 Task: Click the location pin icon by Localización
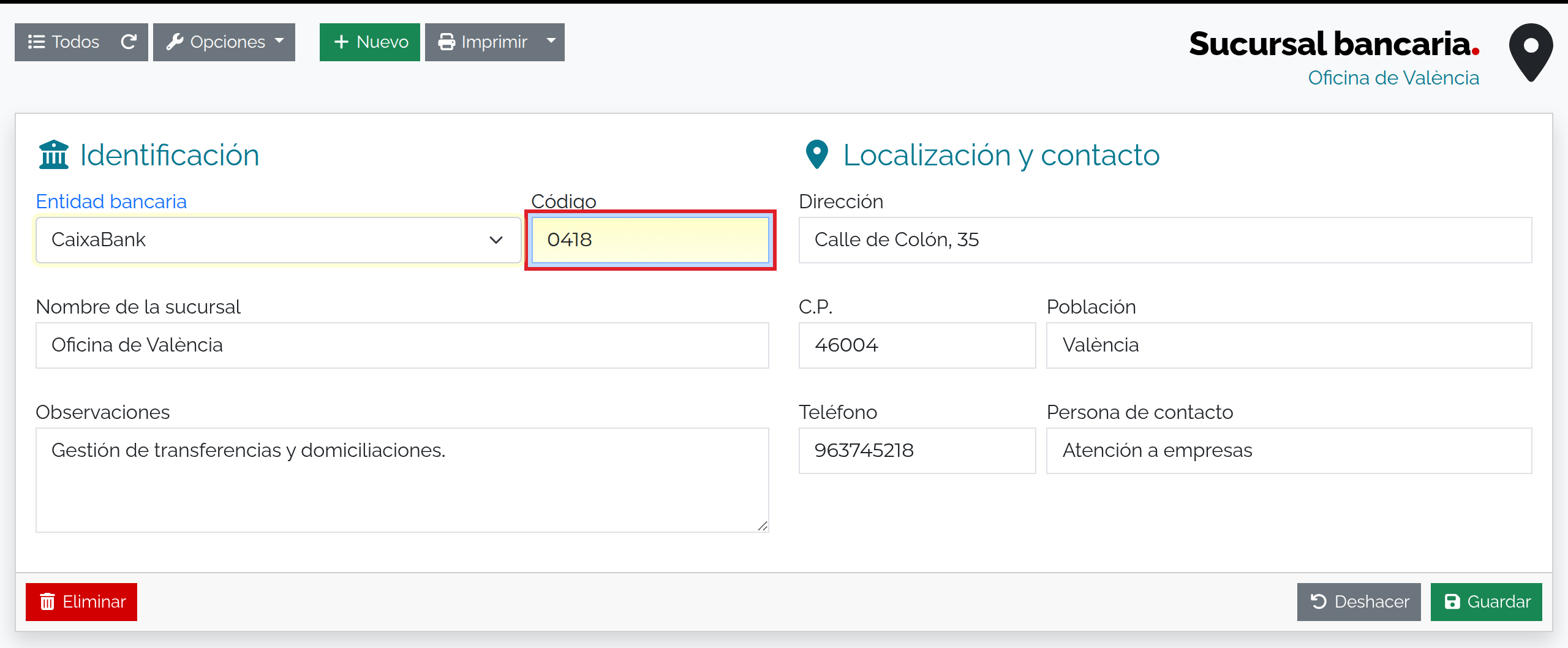click(817, 154)
